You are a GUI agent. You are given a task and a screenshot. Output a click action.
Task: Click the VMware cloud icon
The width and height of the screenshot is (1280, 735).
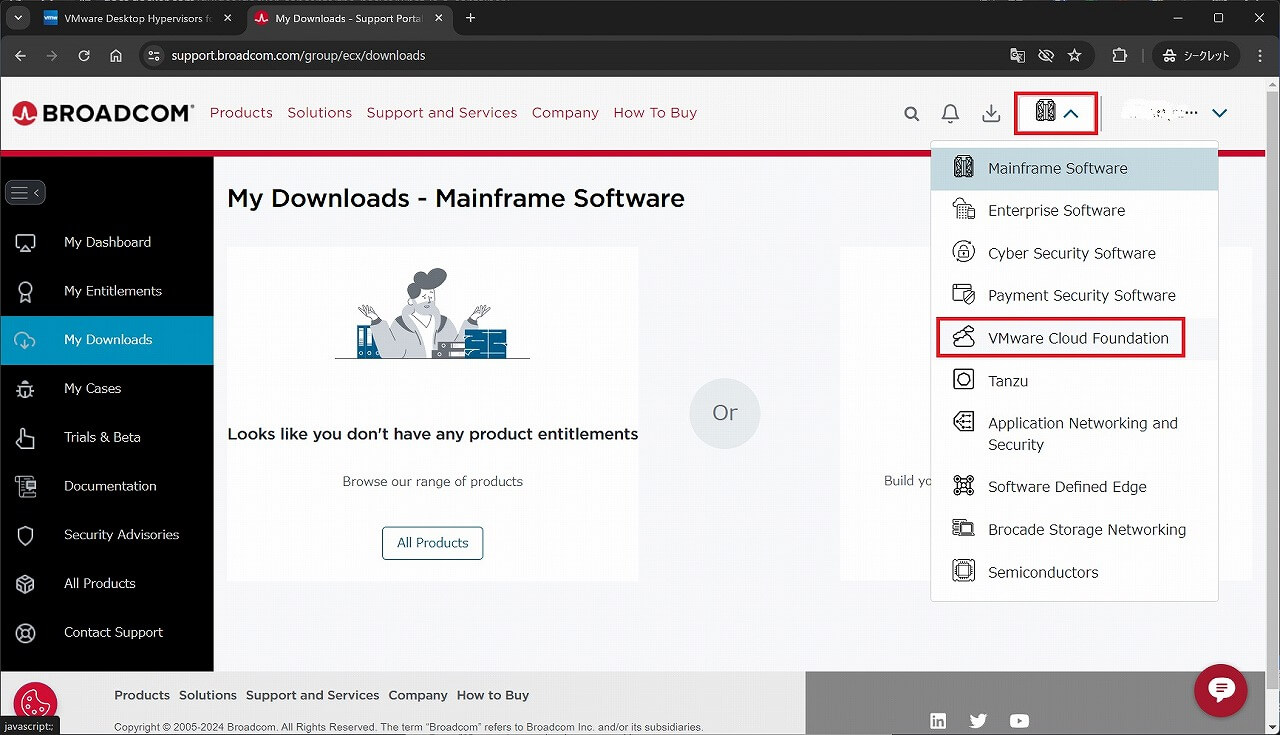pos(963,337)
